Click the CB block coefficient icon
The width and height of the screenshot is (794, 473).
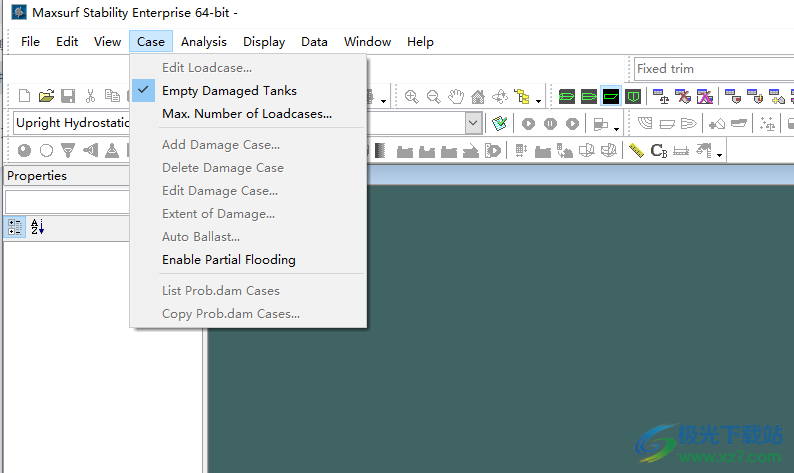click(658, 150)
